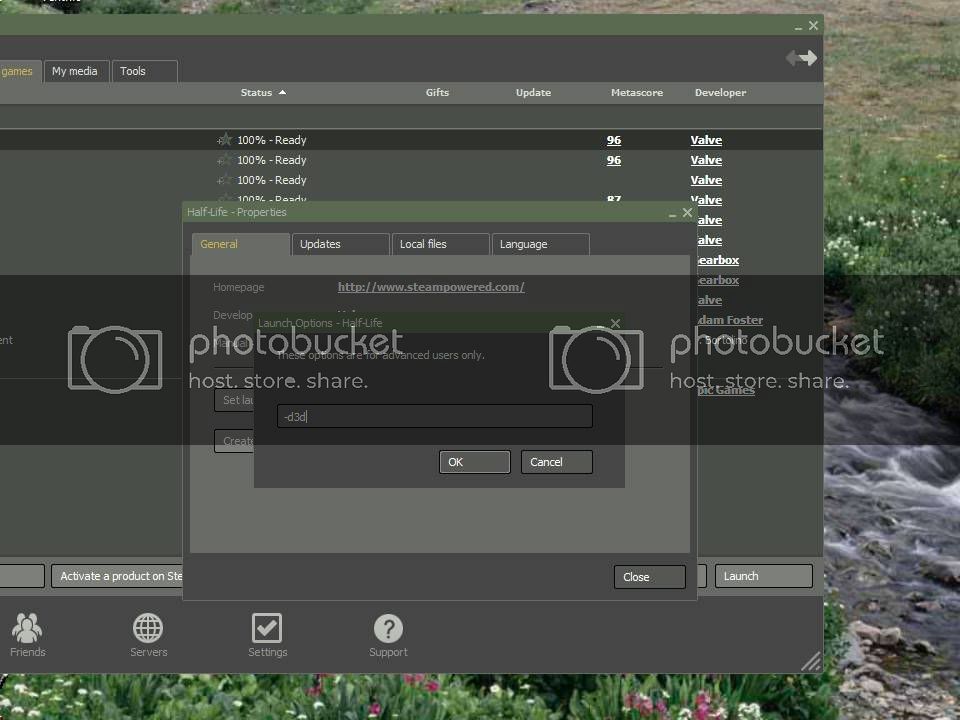Click the double-arrow view switch icon
960x720 pixels.
point(801,58)
